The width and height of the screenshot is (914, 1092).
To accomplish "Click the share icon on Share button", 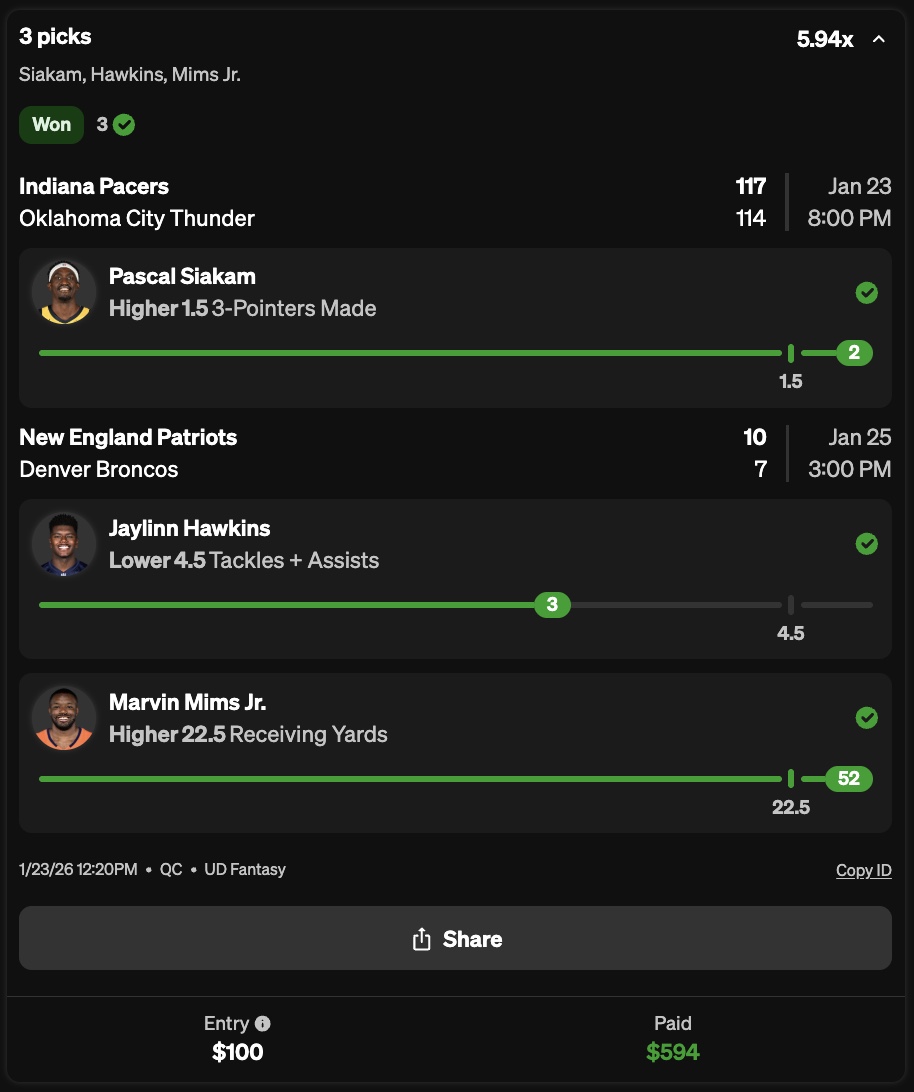I will pos(421,939).
